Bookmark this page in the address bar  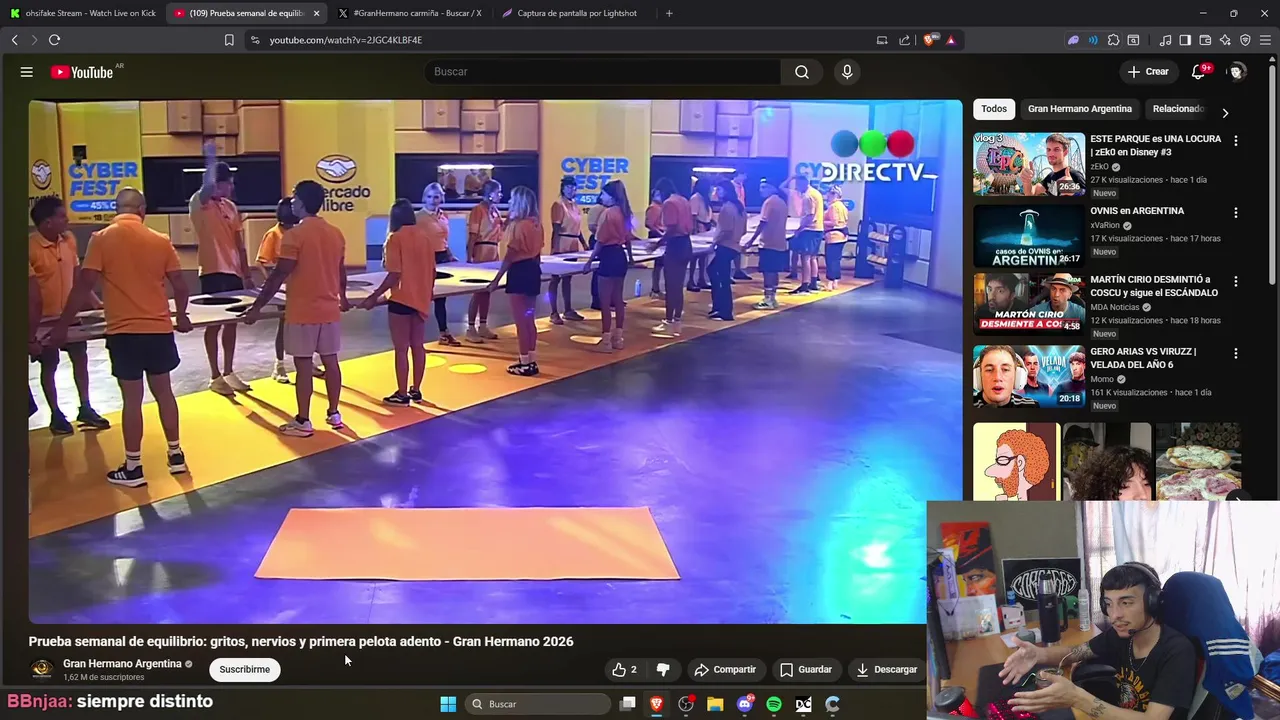point(229,40)
